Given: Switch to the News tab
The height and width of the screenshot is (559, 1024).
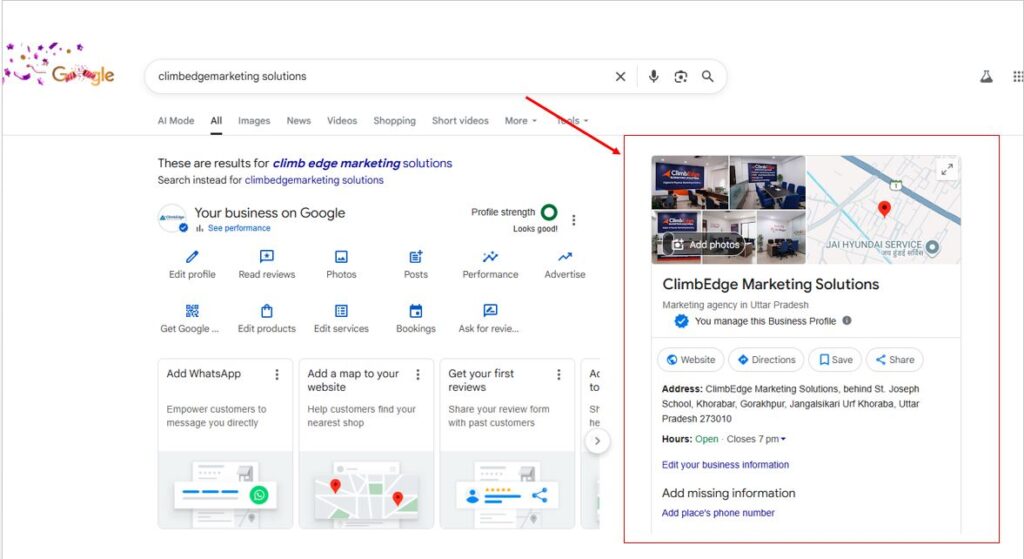Looking at the screenshot, I should [298, 121].
